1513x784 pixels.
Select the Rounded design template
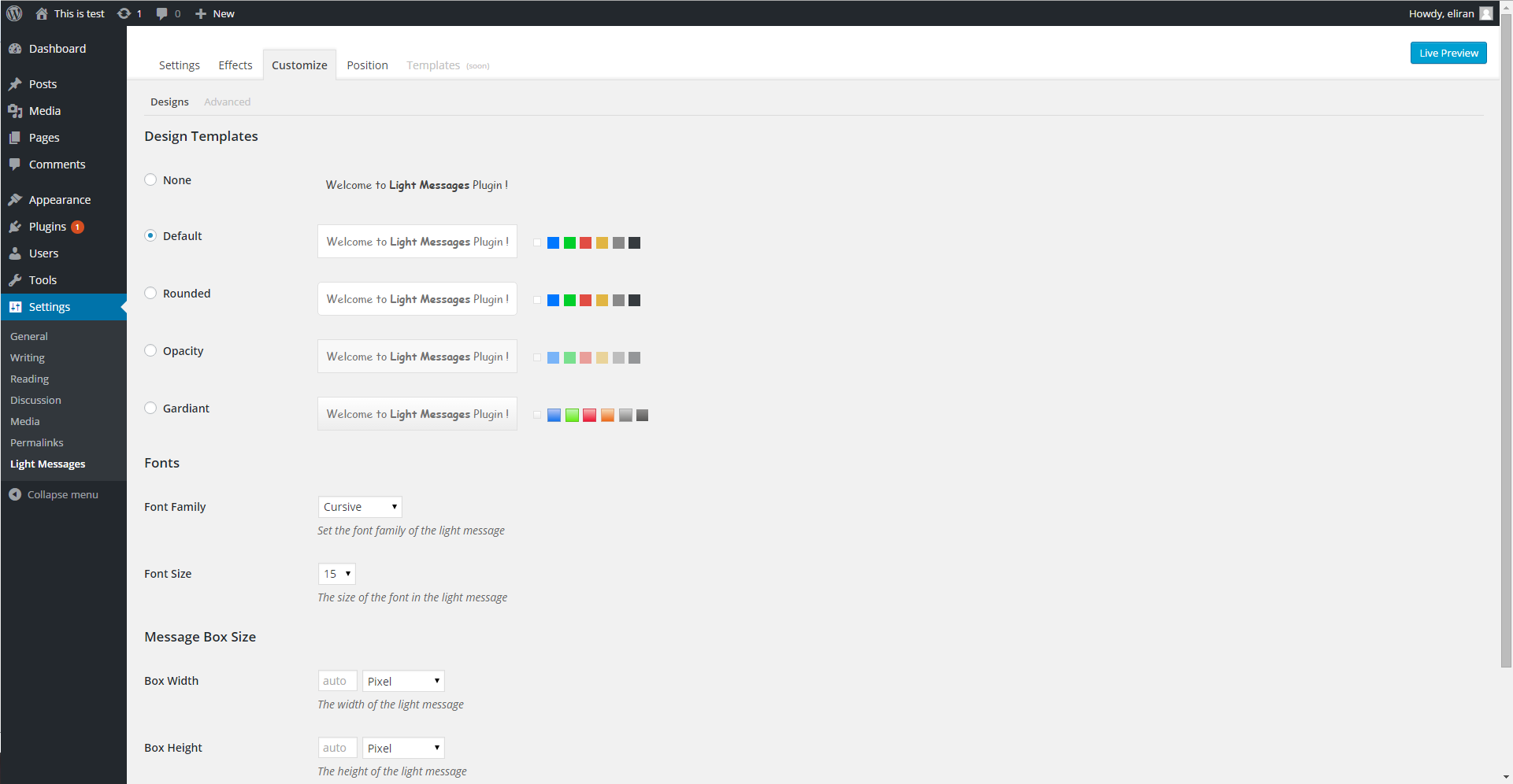[150, 293]
